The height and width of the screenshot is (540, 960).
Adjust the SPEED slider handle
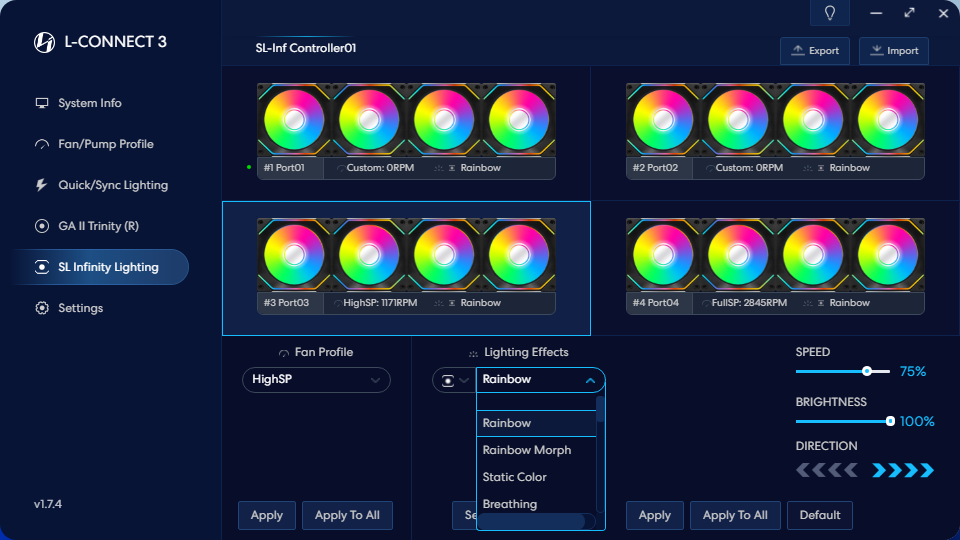[x=867, y=371]
